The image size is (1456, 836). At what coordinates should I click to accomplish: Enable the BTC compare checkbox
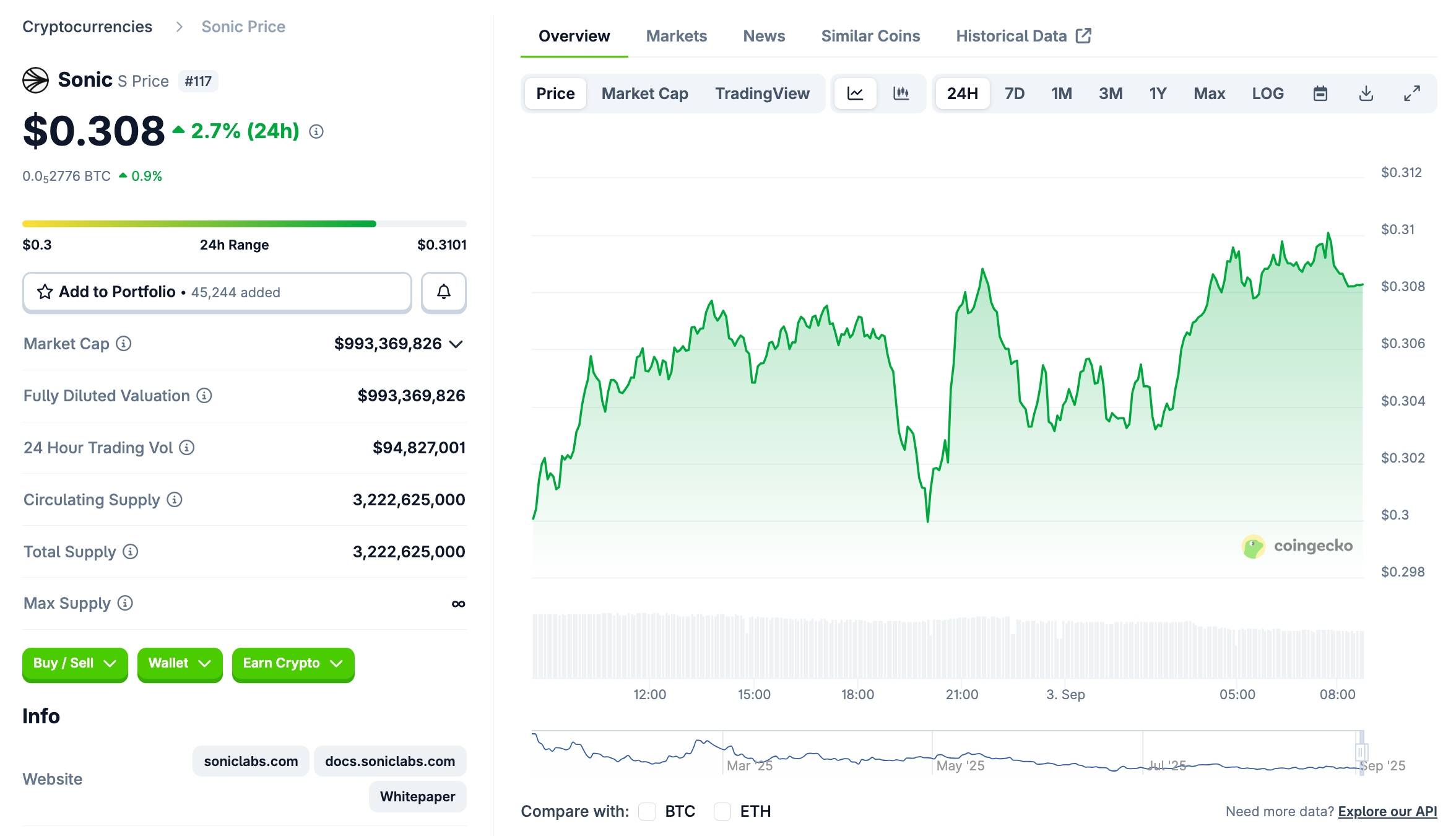coord(647,811)
